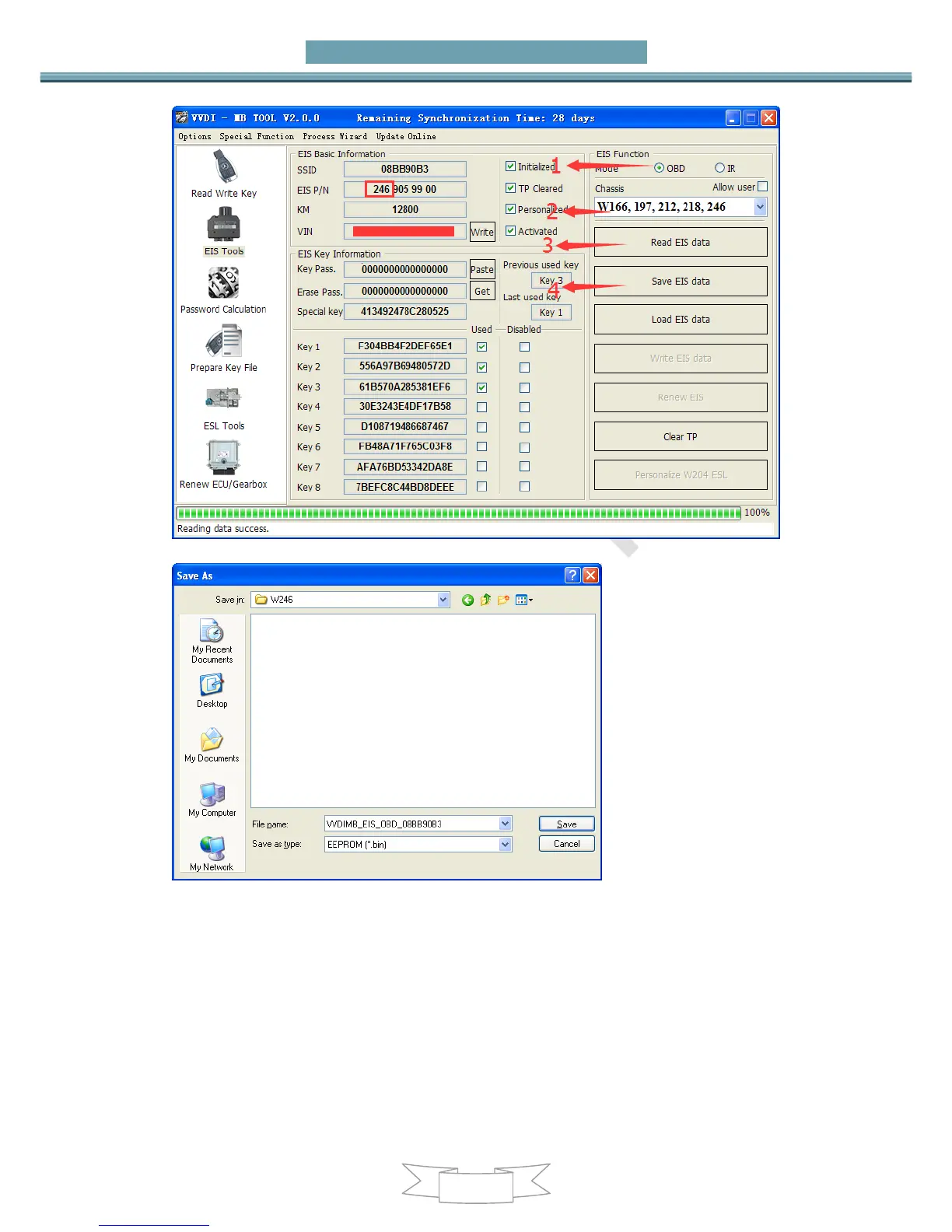Open the Read Write Key tool icon
This screenshot has width=952, height=1232.
224,166
